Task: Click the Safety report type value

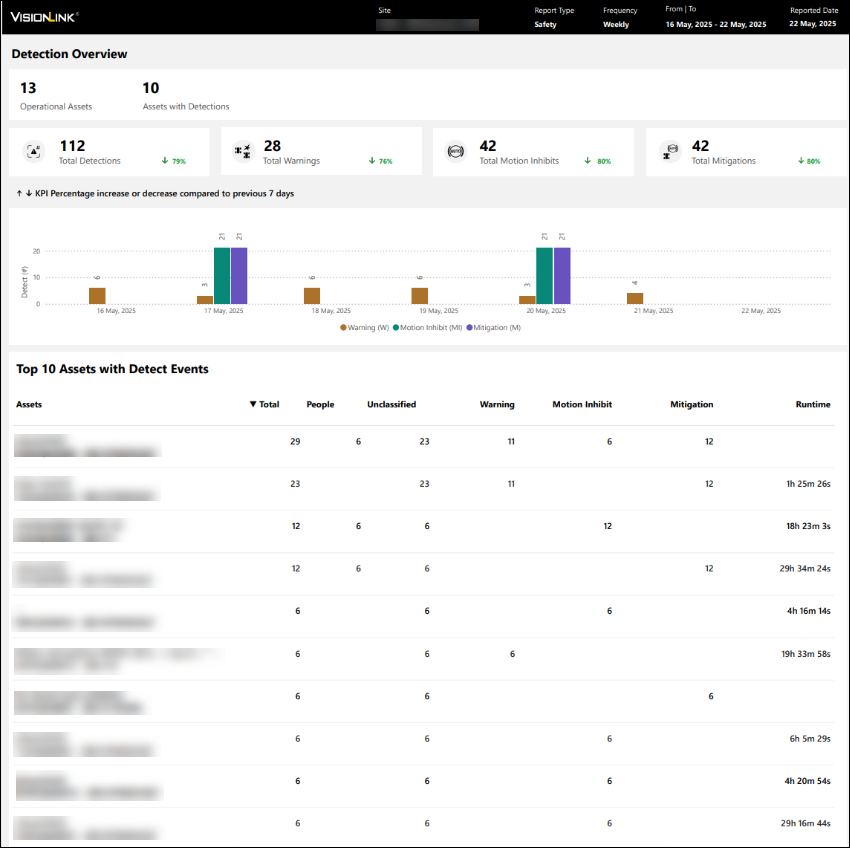Action: coord(547,24)
